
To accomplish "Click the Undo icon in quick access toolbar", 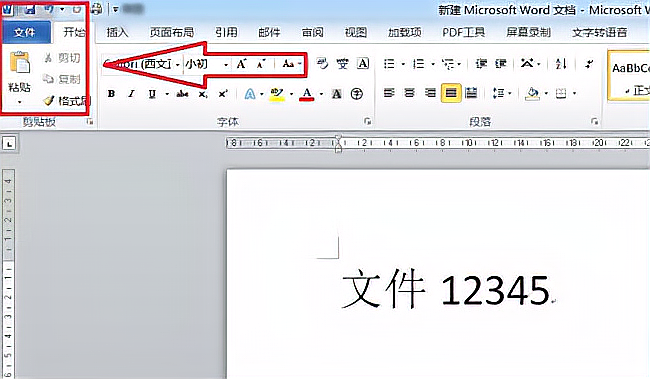I will (49, 9).
